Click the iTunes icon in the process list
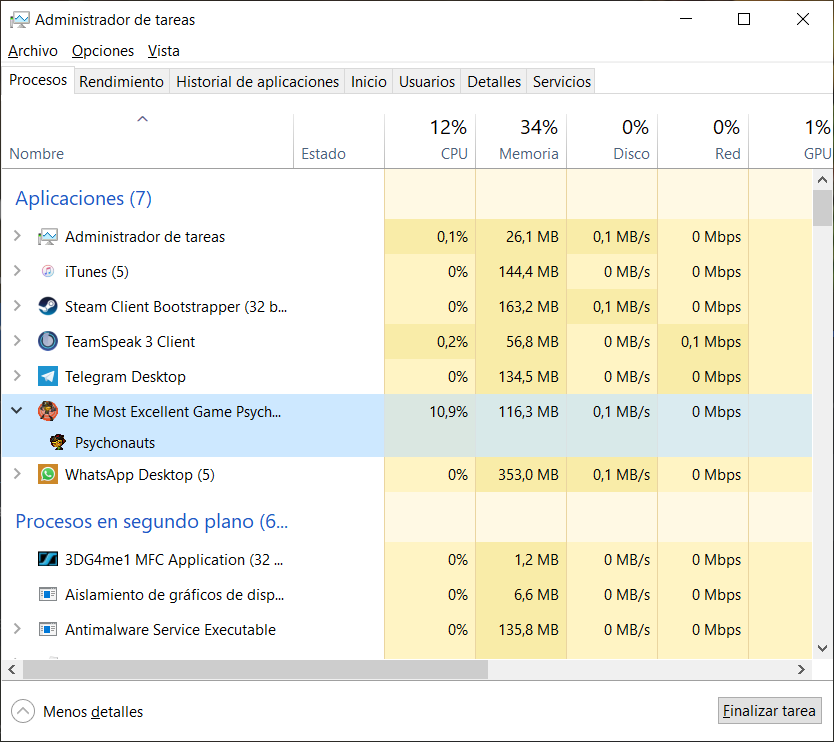Screen dimensions: 834x742 coord(47,271)
